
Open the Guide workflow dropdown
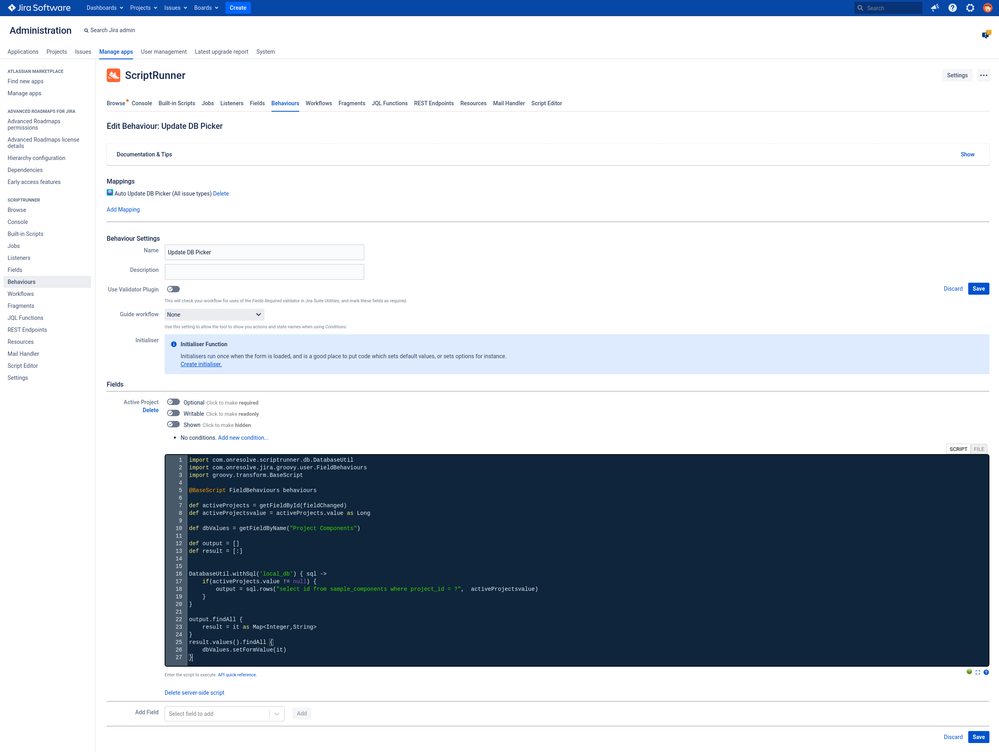[213, 314]
